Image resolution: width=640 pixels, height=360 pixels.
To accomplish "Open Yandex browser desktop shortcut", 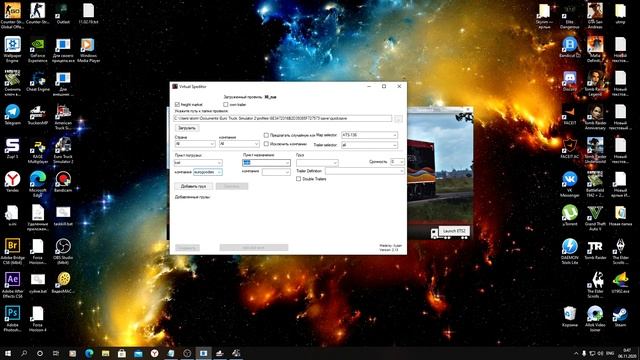I will point(12,182).
